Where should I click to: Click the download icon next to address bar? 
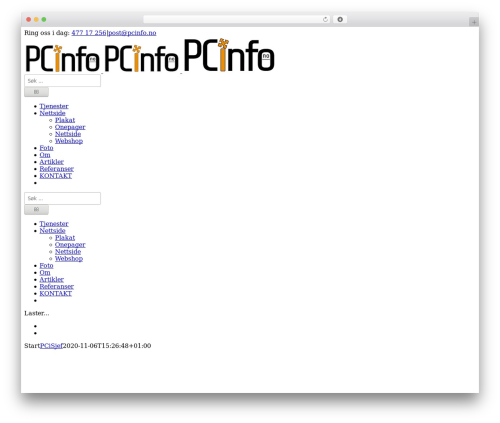[340, 20]
